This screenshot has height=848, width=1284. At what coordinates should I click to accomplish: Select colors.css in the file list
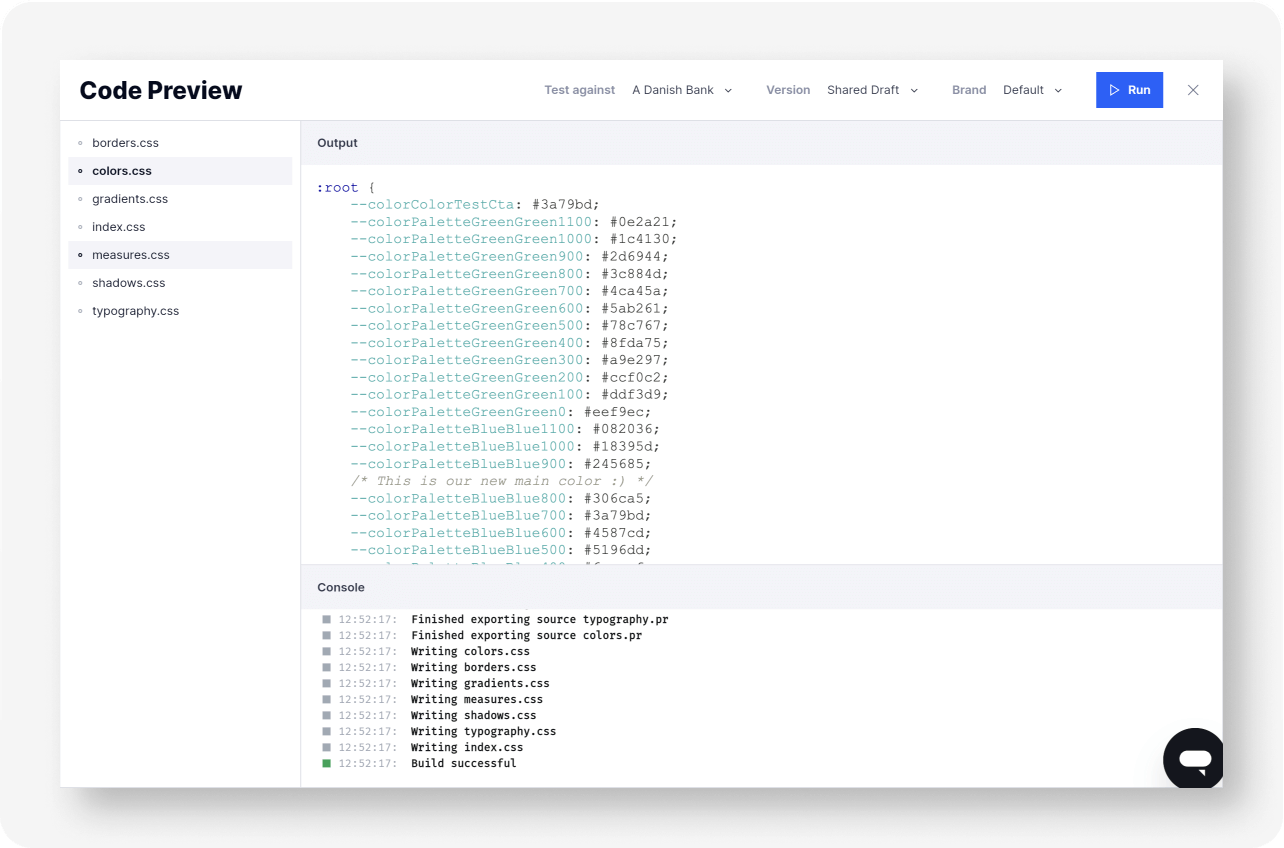pos(180,171)
